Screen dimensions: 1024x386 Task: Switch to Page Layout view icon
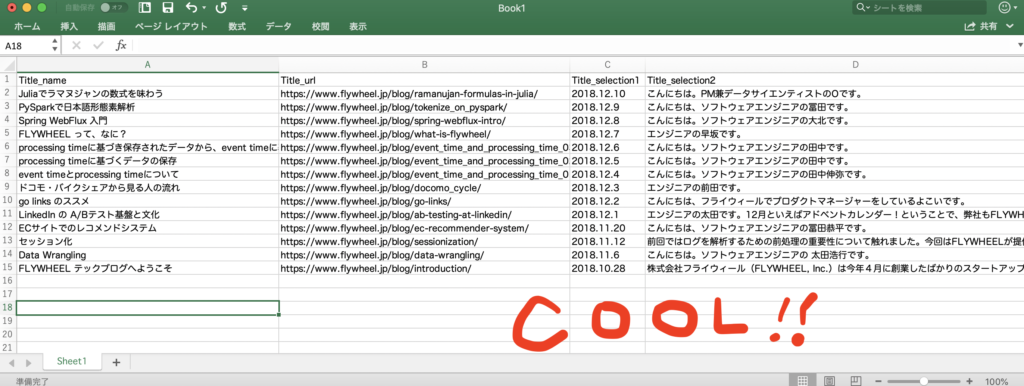(x=830, y=381)
